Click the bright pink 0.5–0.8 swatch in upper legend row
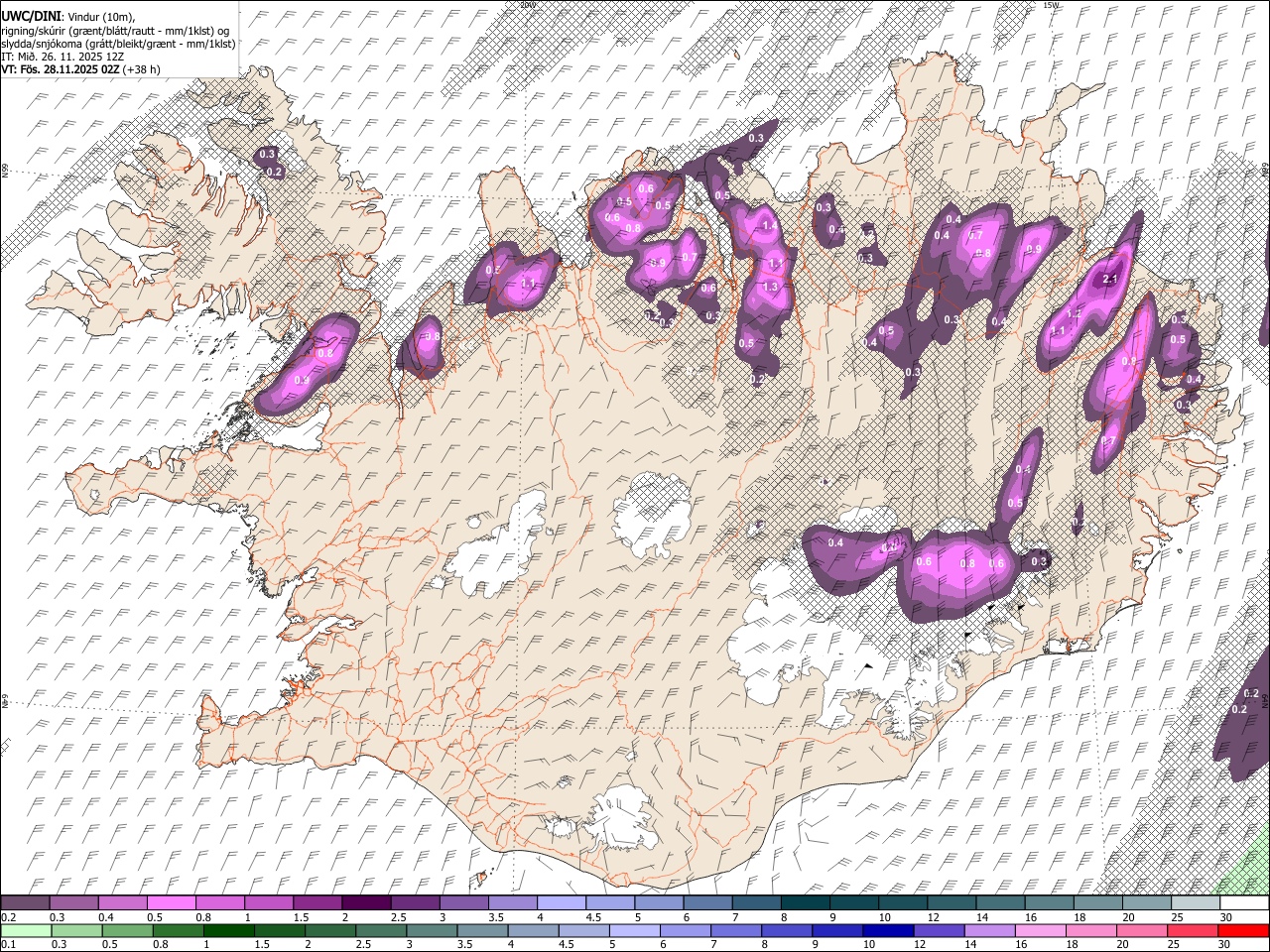The width and height of the screenshot is (1270, 952). (x=171, y=903)
